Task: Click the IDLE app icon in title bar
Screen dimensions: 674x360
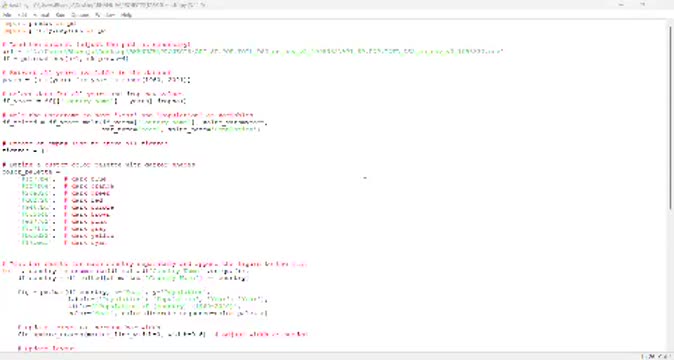Action: pyautogui.click(x=5, y=5)
